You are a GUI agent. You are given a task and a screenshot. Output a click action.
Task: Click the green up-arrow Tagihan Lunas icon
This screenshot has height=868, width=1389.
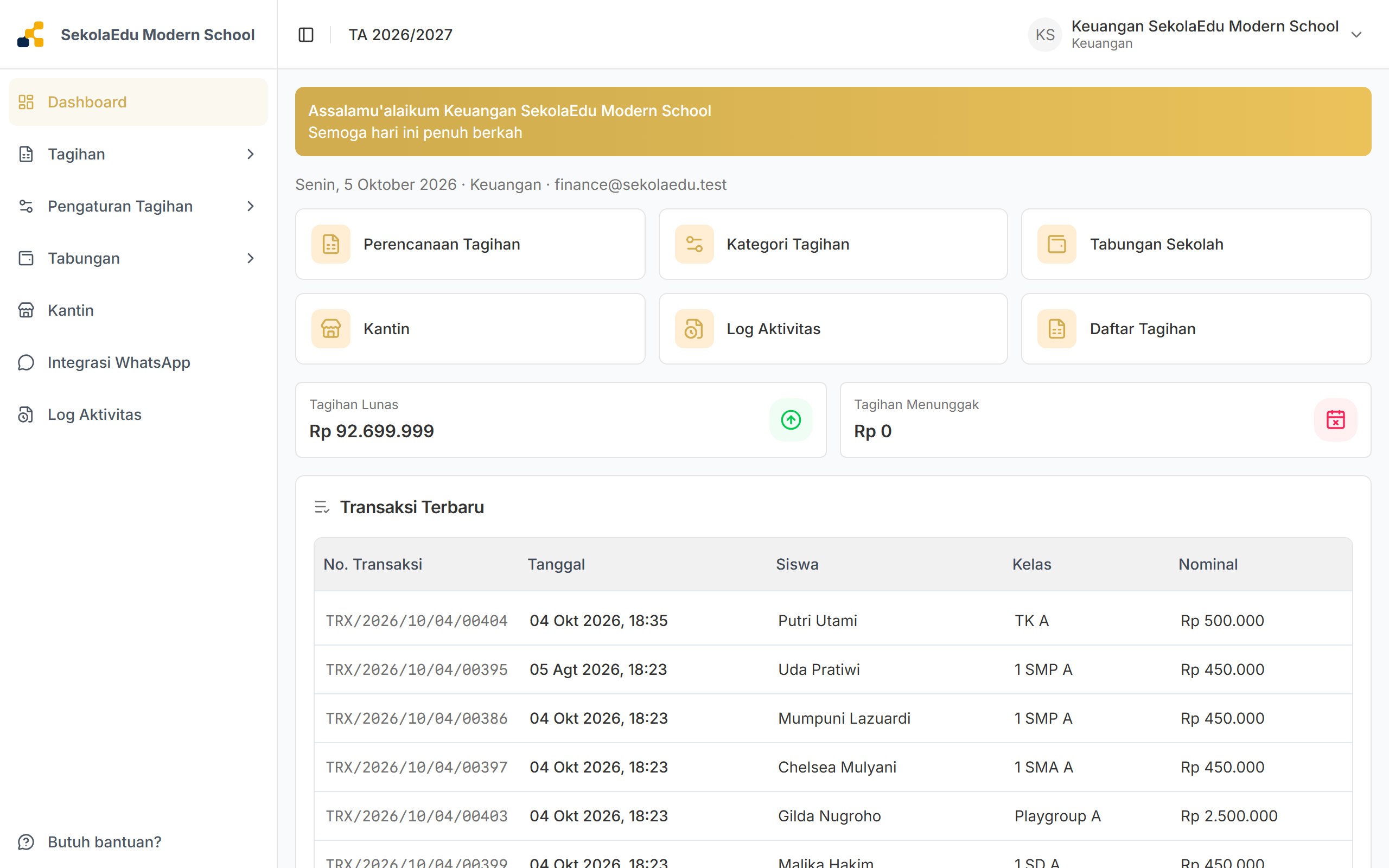click(x=791, y=420)
